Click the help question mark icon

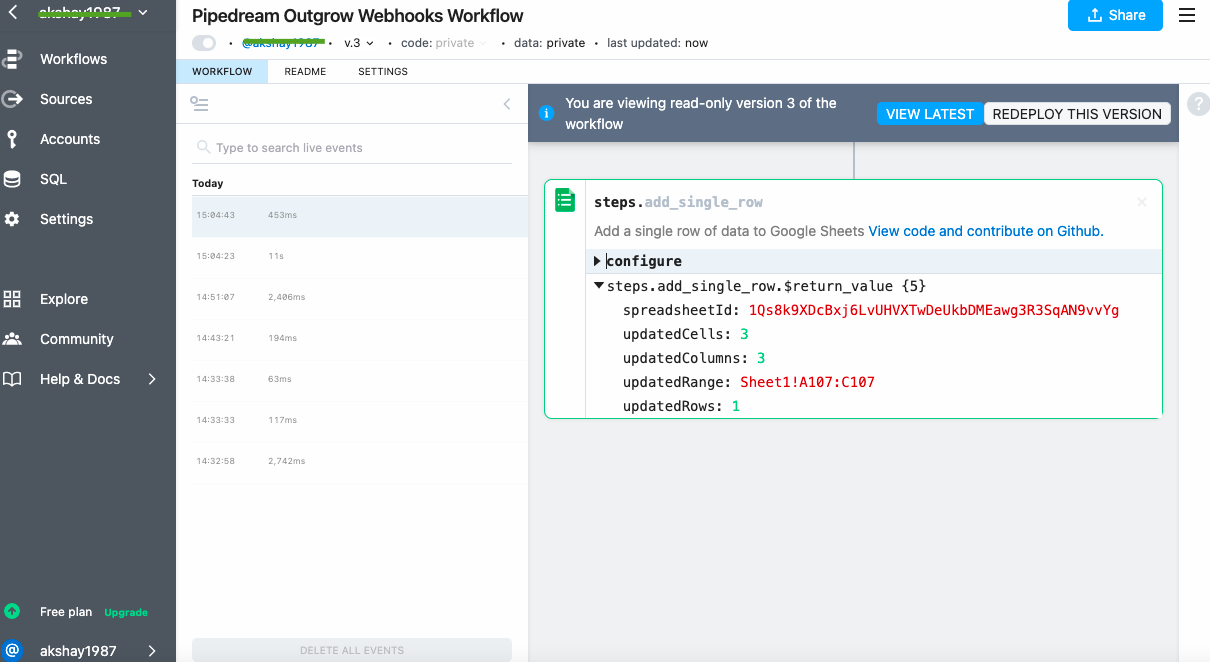(1198, 104)
